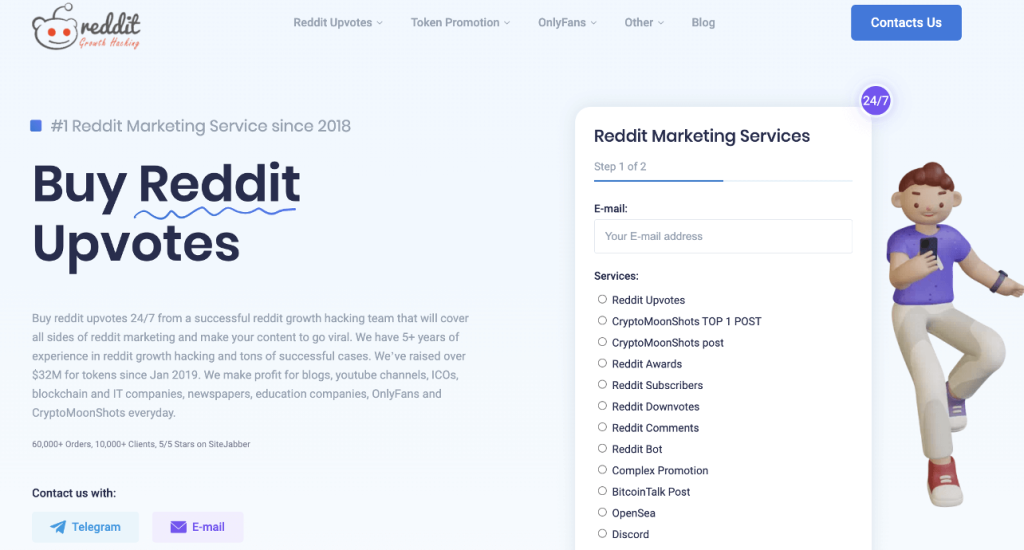The image size is (1024, 550).
Task: Click the blue square bullet before tagline
Action: (x=36, y=125)
